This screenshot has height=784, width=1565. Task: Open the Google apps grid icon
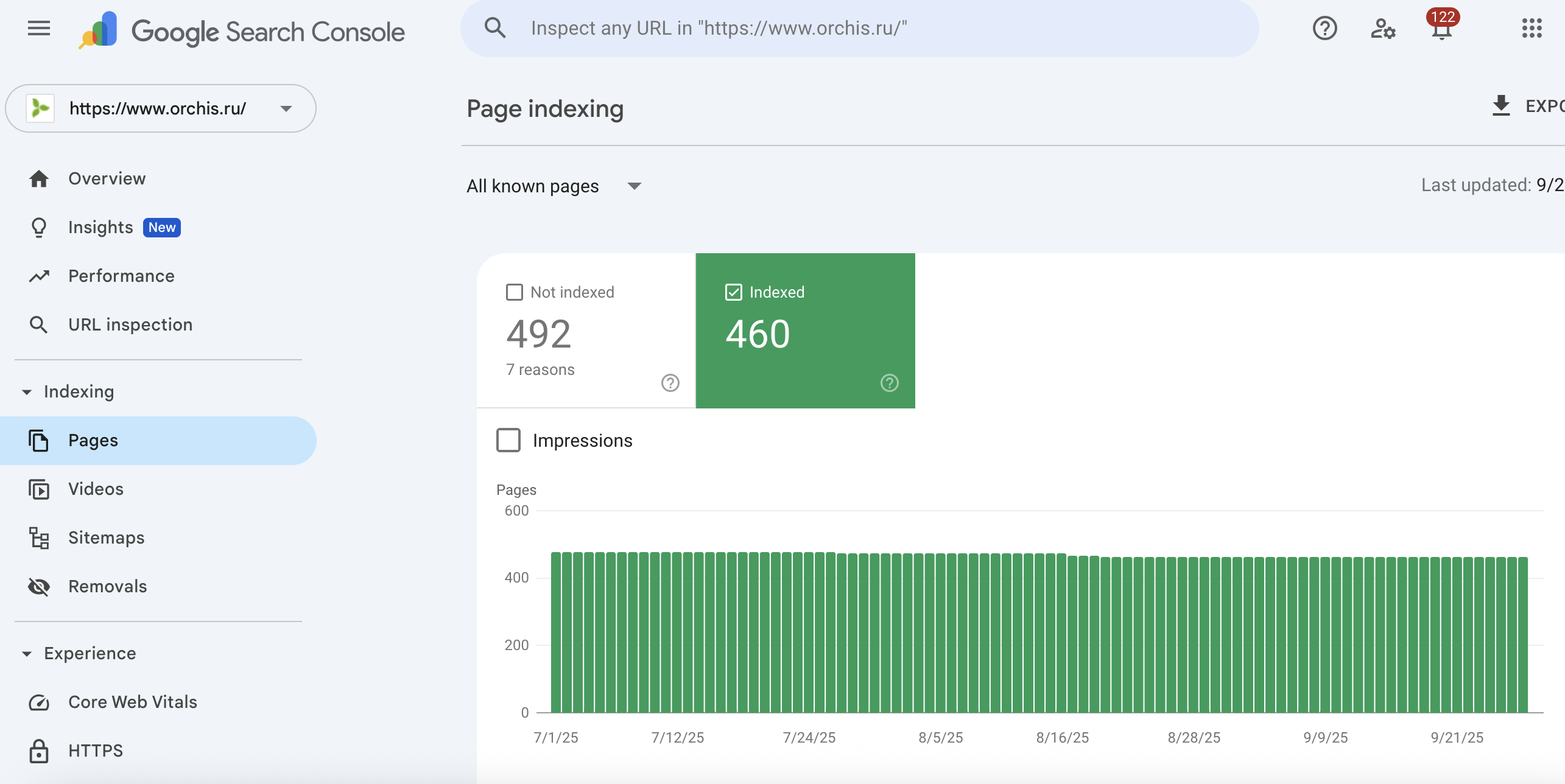(1532, 28)
